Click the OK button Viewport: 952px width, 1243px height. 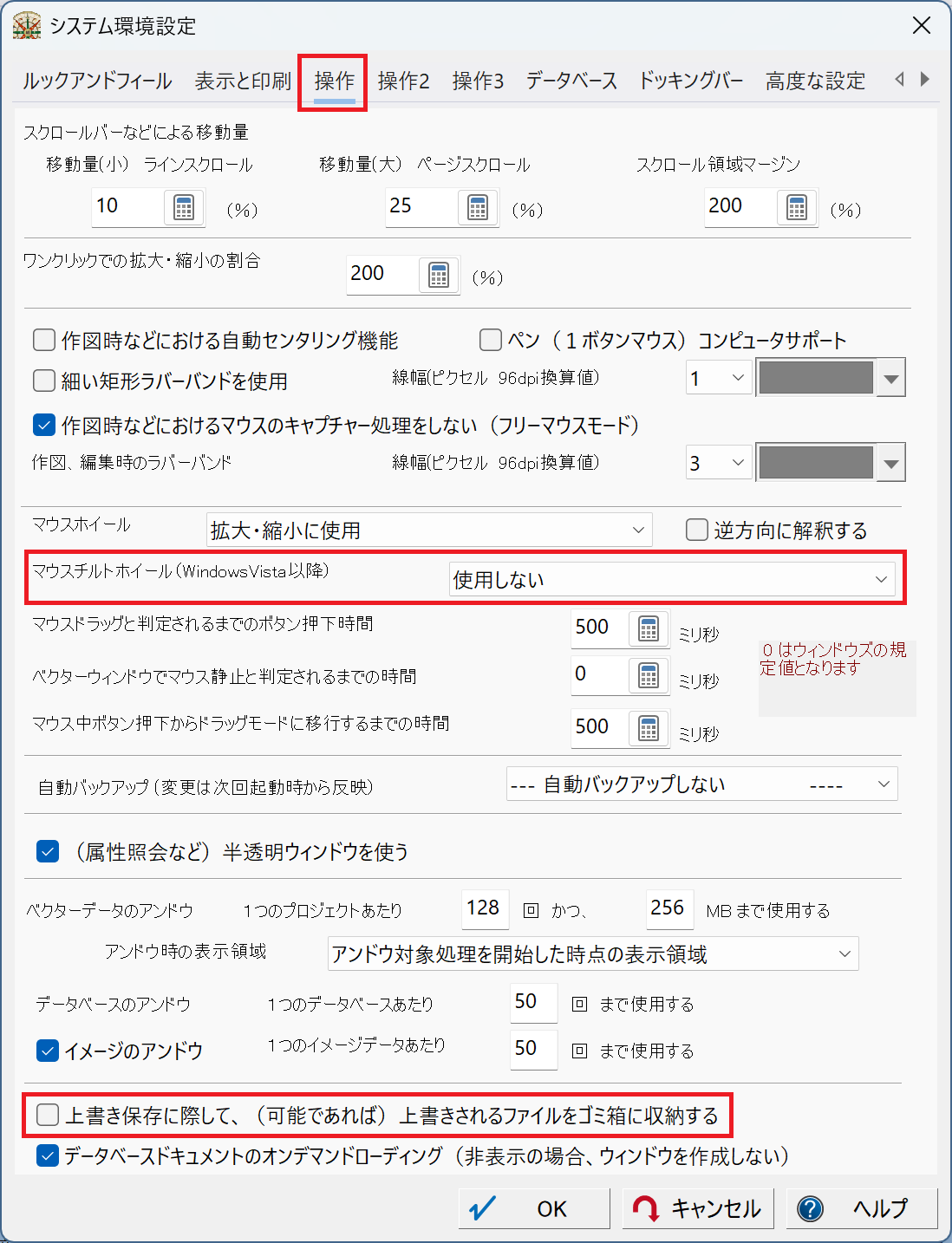coord(534,1208)
